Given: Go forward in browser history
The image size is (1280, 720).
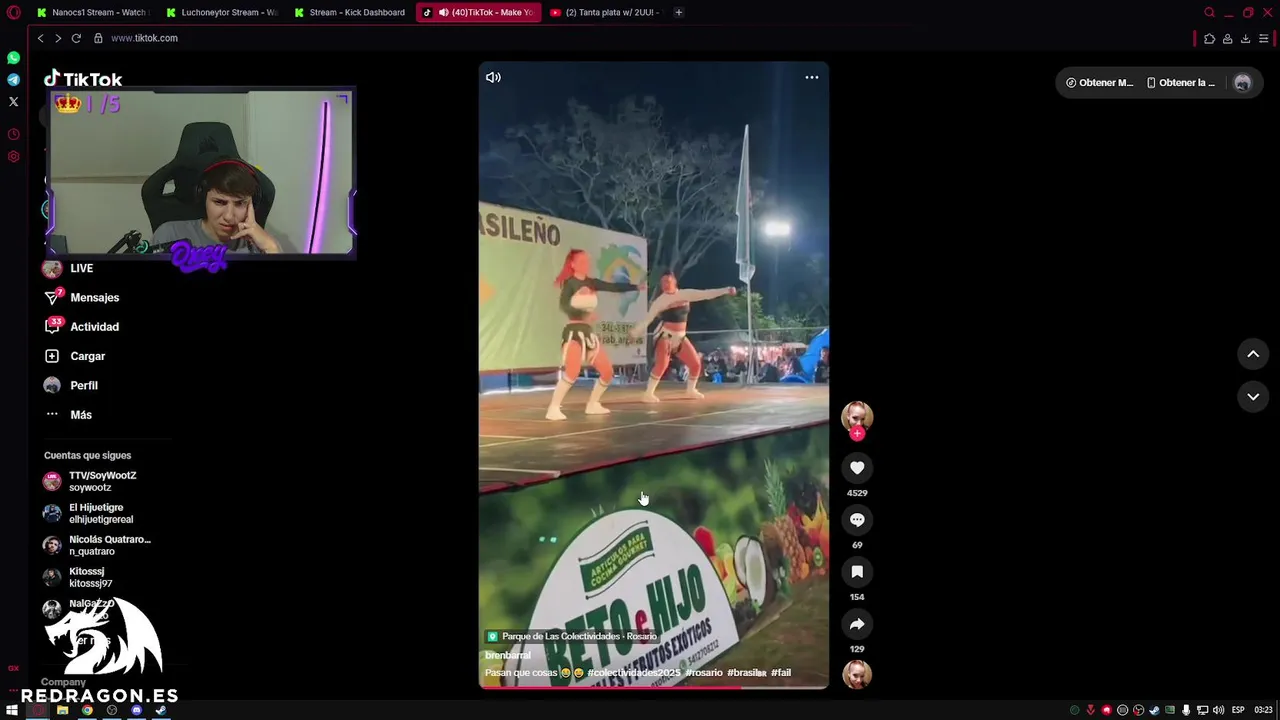Looking at the screenshot, I should coord(58,38).
